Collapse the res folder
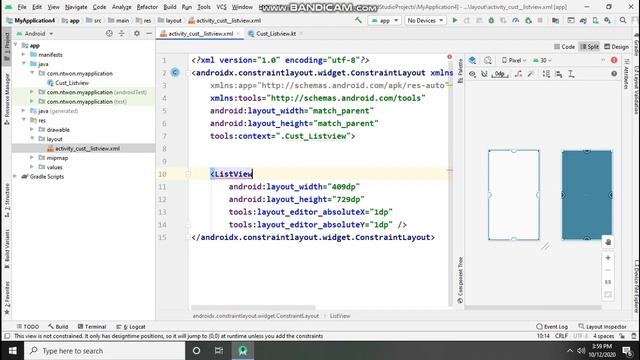 click(x=24, y=120)
